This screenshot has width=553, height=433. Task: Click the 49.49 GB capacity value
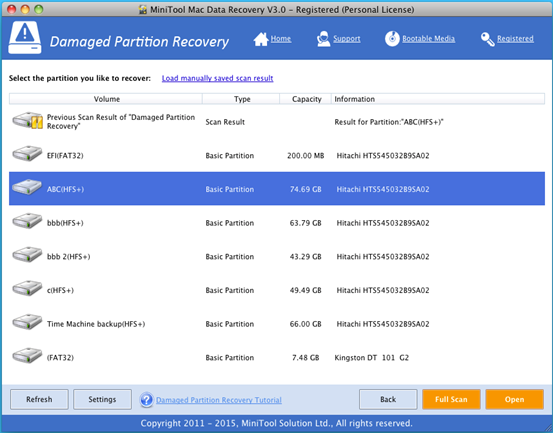305,290
